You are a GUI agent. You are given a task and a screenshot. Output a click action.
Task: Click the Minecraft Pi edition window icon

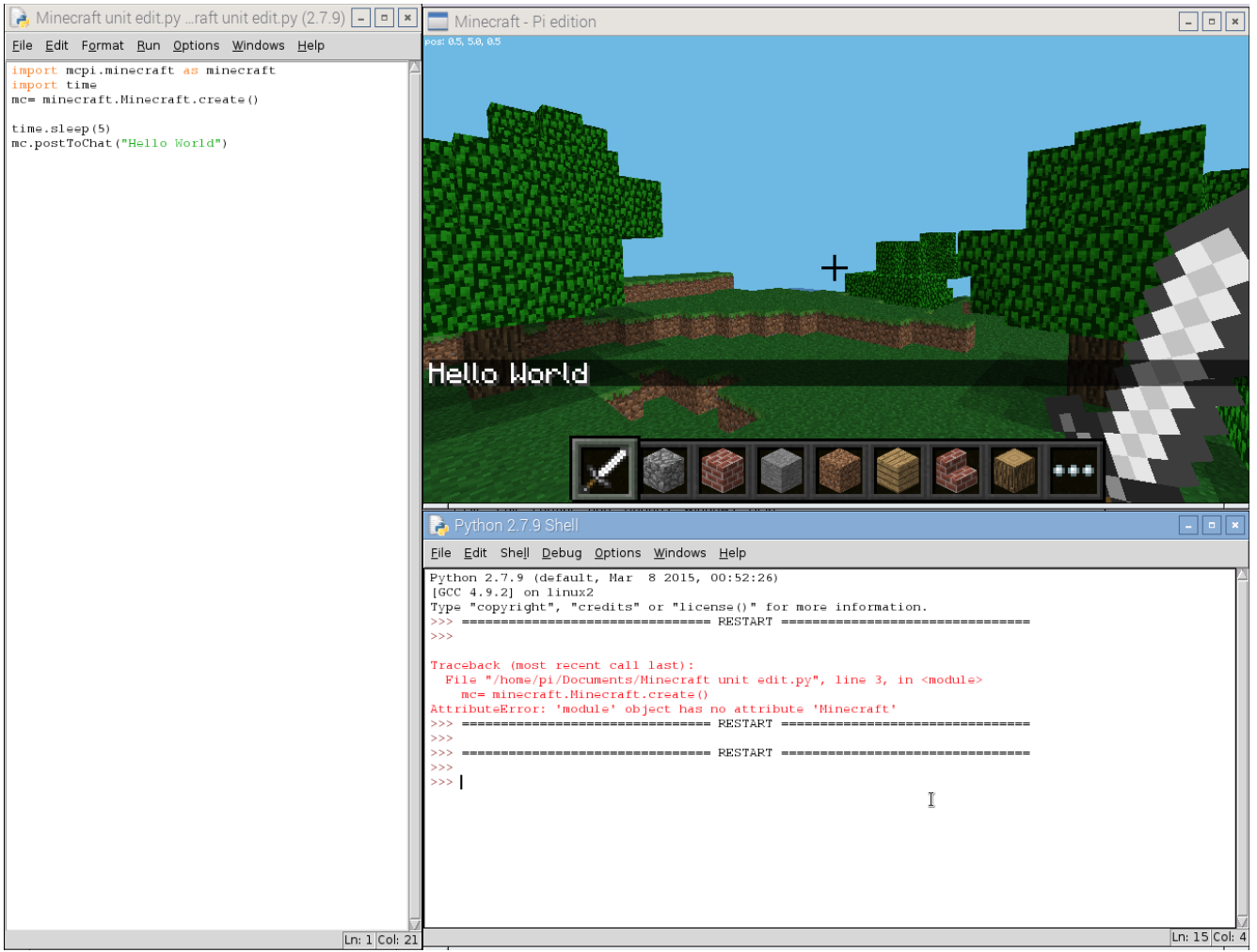438,21
